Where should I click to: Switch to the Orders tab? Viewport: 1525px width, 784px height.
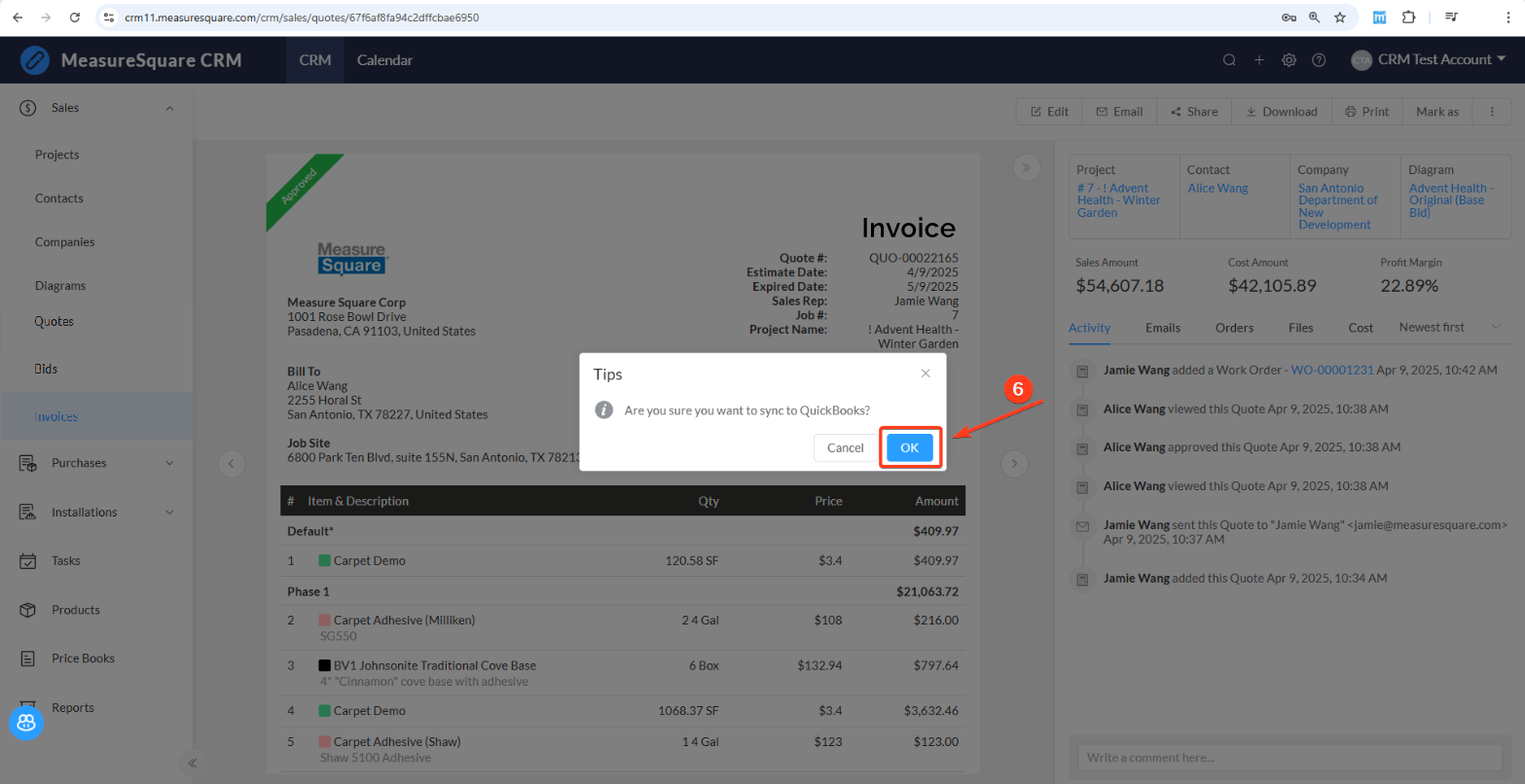pos(1234,328)
